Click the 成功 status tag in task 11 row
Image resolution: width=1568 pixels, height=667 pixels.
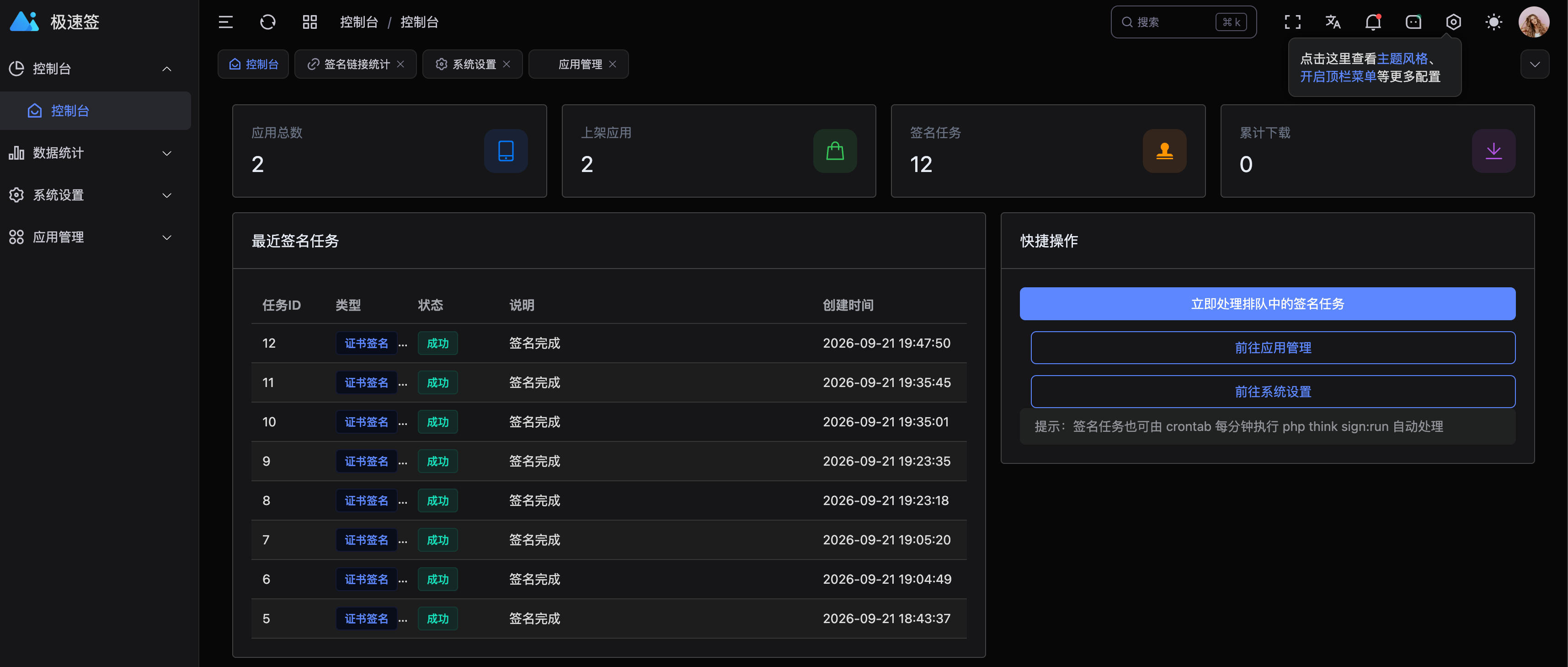(x=437, y=382)
